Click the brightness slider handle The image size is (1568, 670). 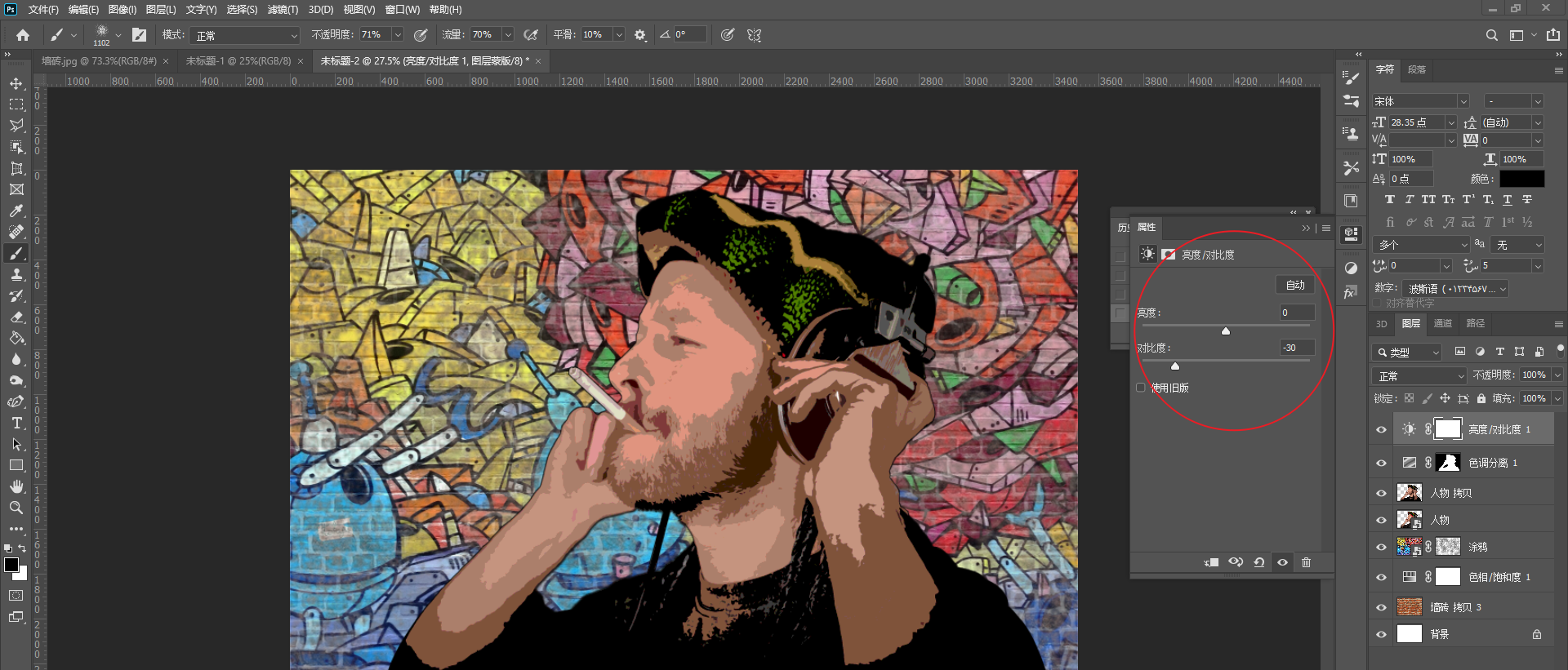[1226, 331]
